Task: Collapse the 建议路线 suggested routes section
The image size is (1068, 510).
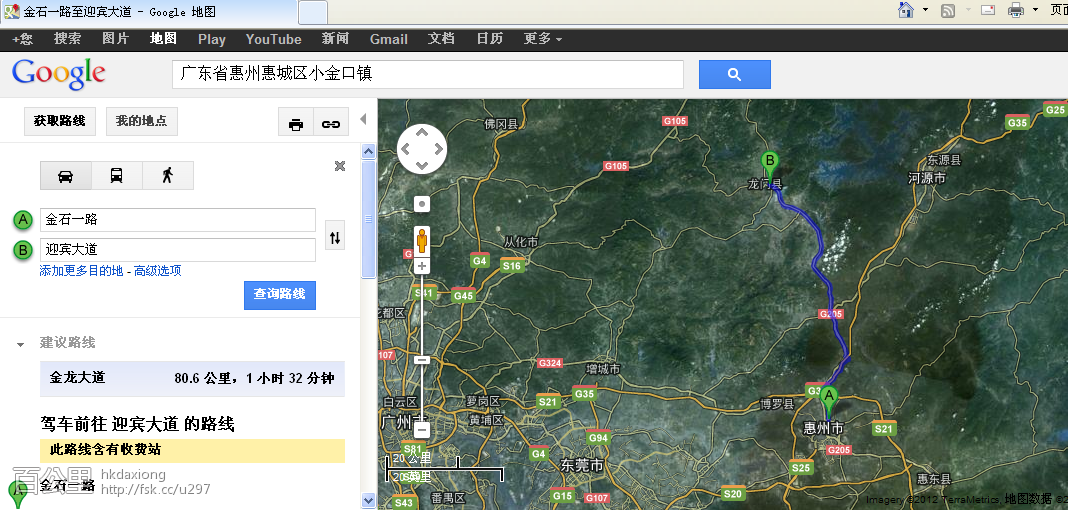Action: click(20, 344)
